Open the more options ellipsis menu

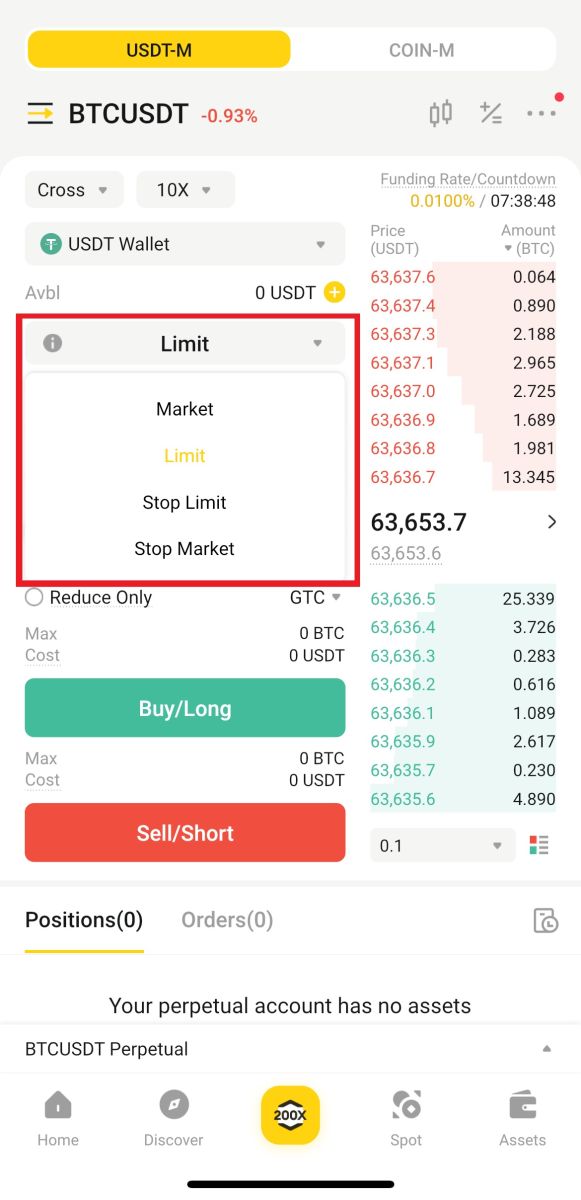coord(541,113)
